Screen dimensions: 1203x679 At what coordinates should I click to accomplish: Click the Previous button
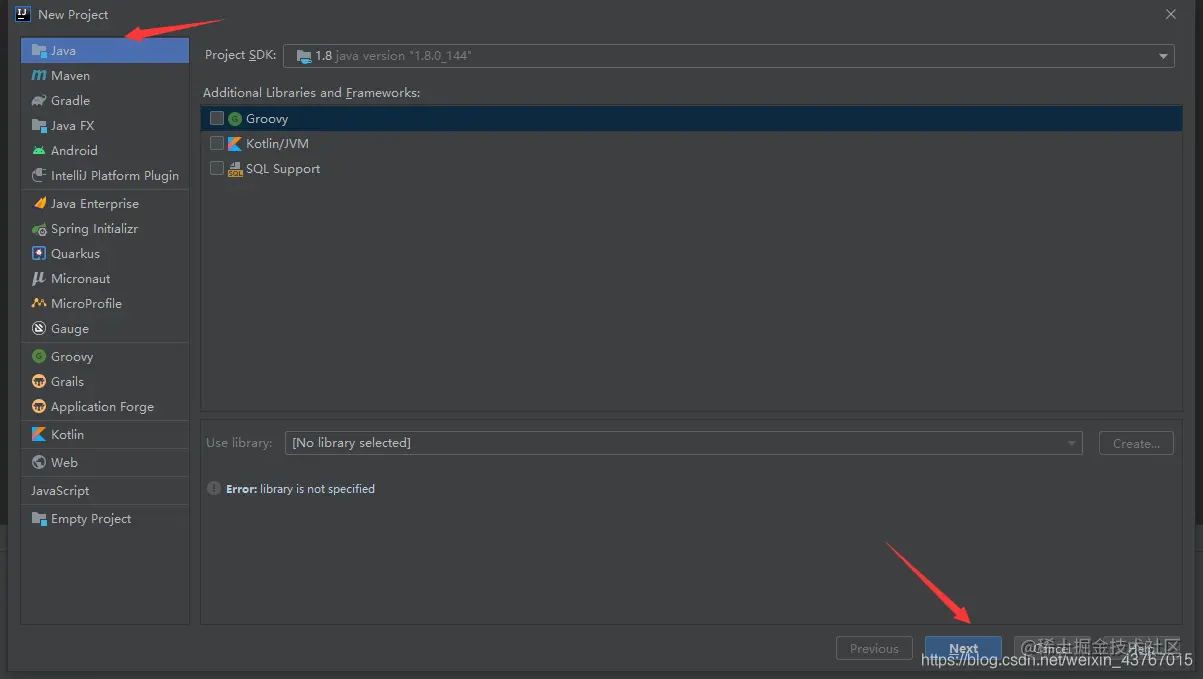(874, 648)
